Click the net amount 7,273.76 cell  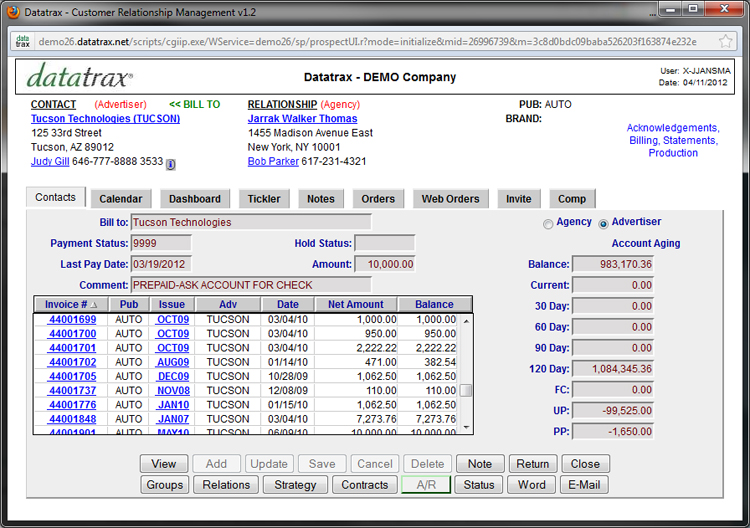pyautogui.click(x=356, y=419)
